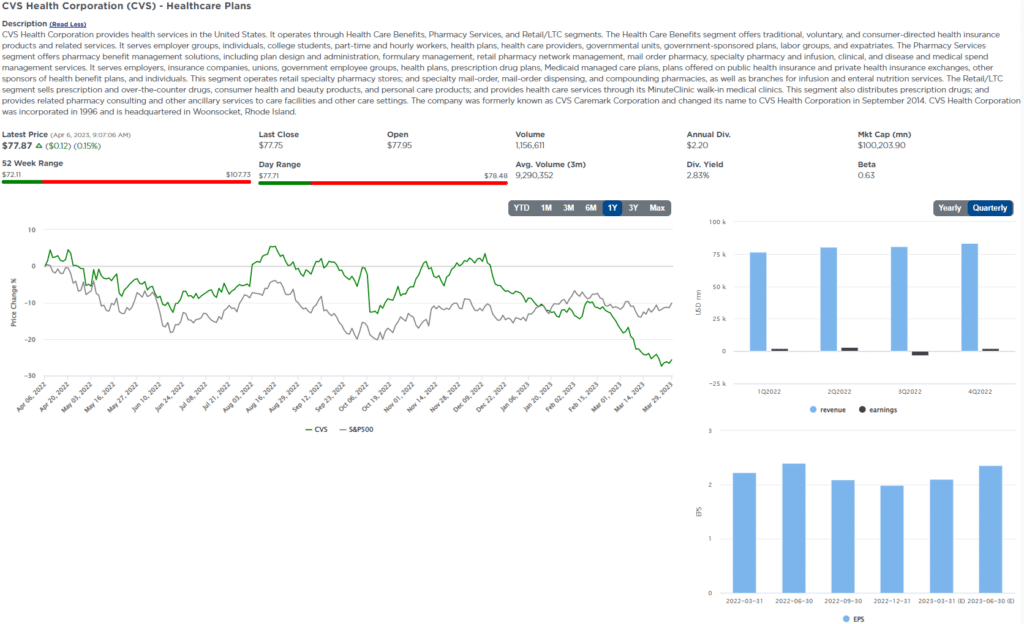
Task: Click the Price Change % axis label
Action: pos(13,302)
